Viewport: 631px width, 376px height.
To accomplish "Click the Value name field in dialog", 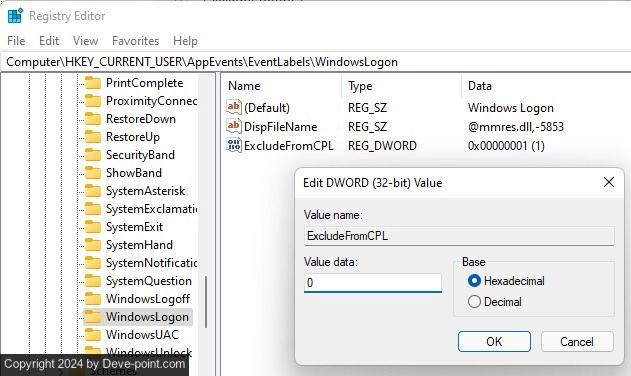I will [459, 236].
